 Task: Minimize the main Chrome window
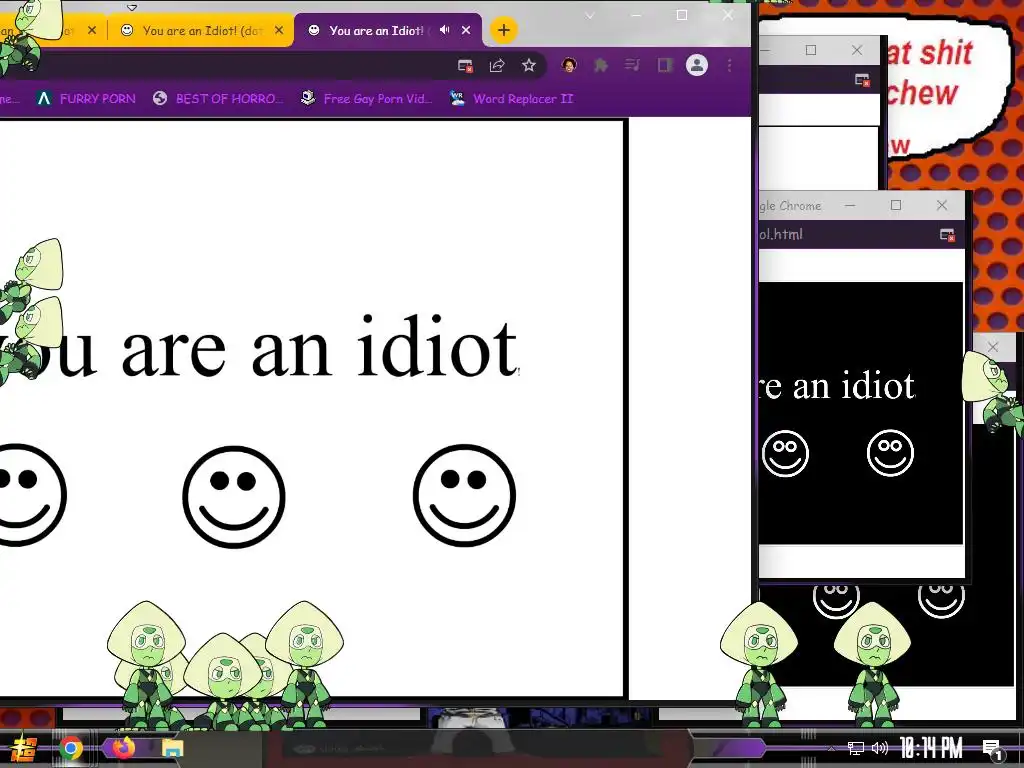(636, 15)
